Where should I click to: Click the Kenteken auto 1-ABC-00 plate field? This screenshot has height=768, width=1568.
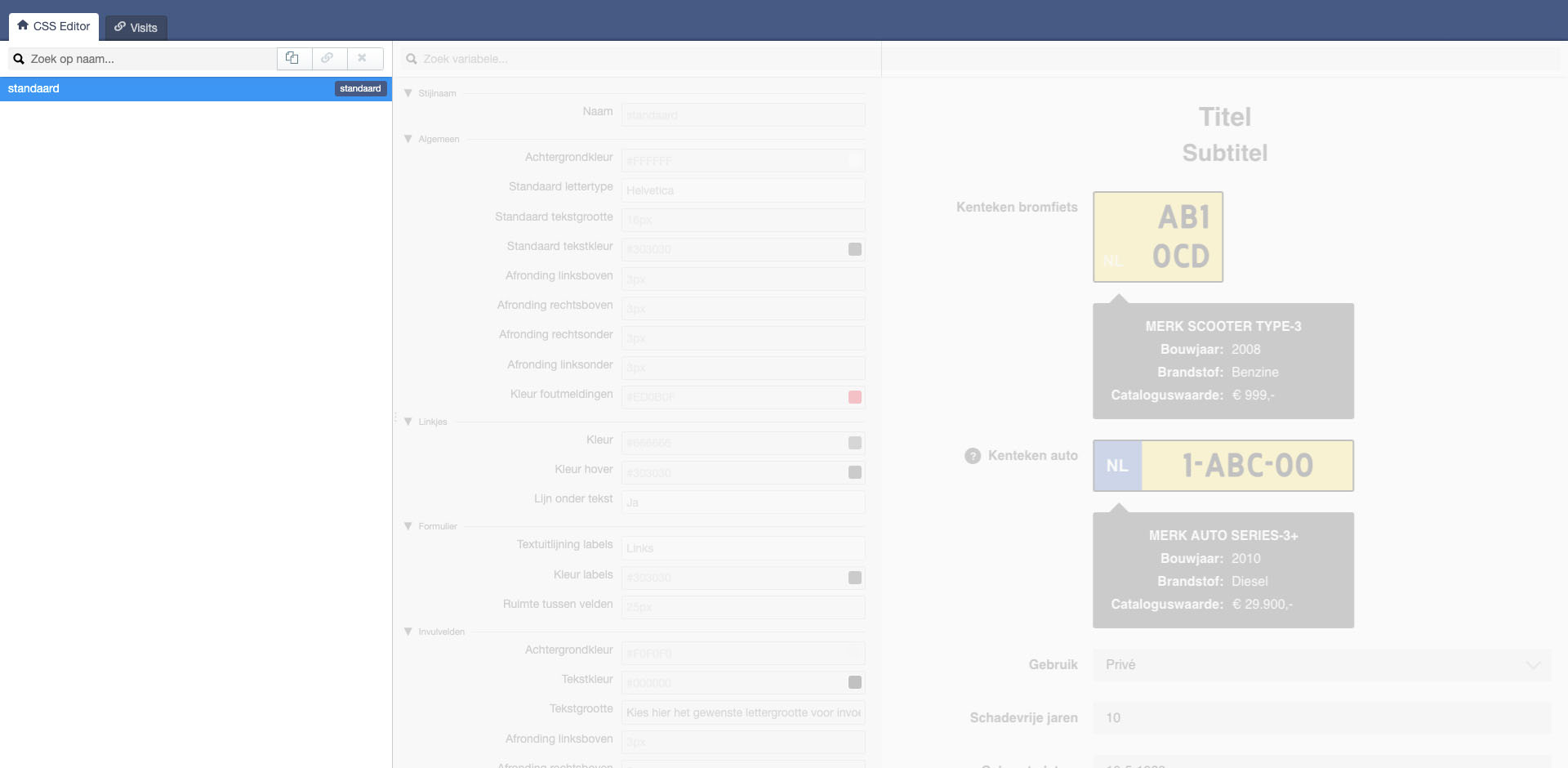(1223, 466)
